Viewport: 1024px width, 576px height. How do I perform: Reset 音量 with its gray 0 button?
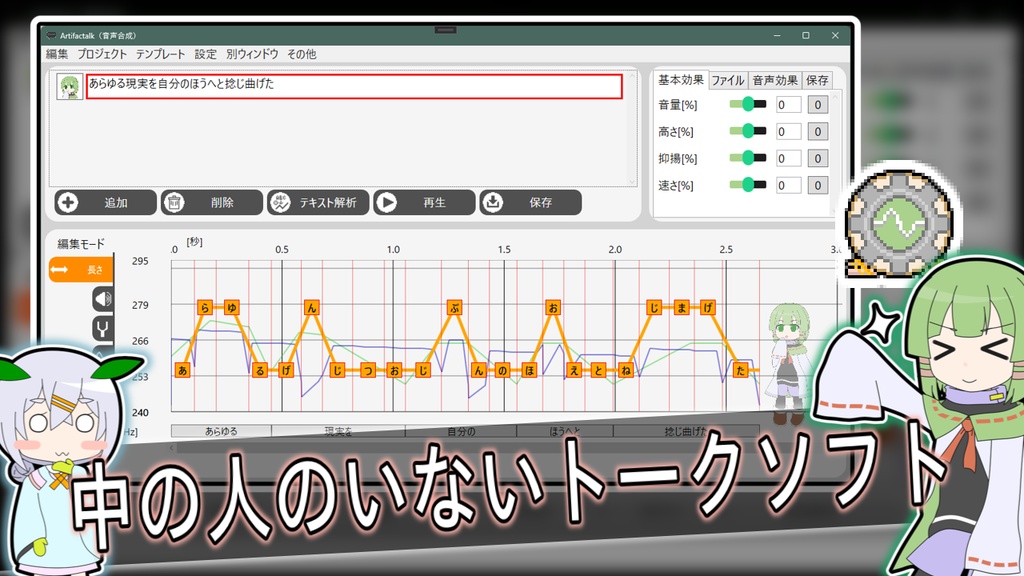pos(818,104)
